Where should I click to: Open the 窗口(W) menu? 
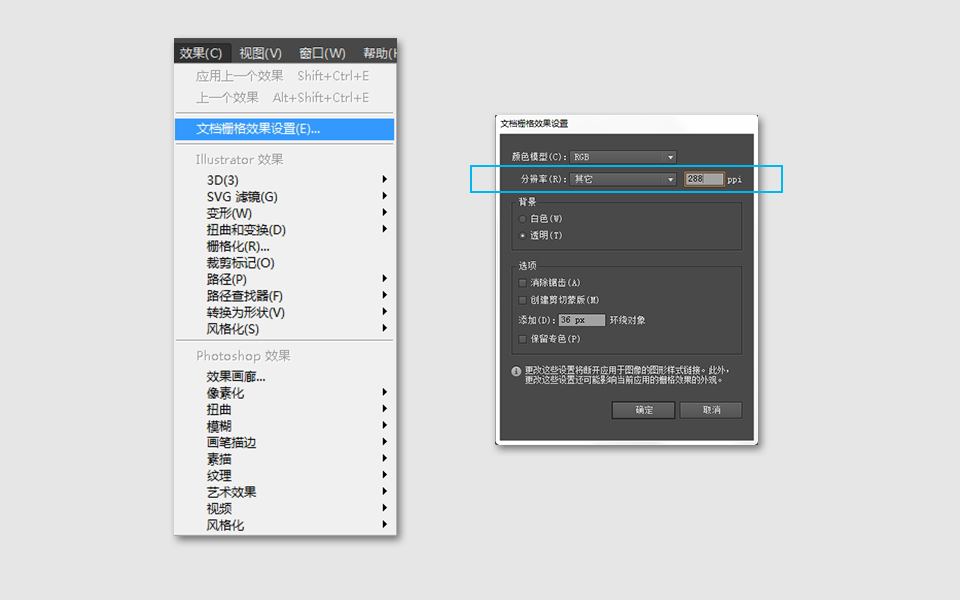(x=322, y=53)
